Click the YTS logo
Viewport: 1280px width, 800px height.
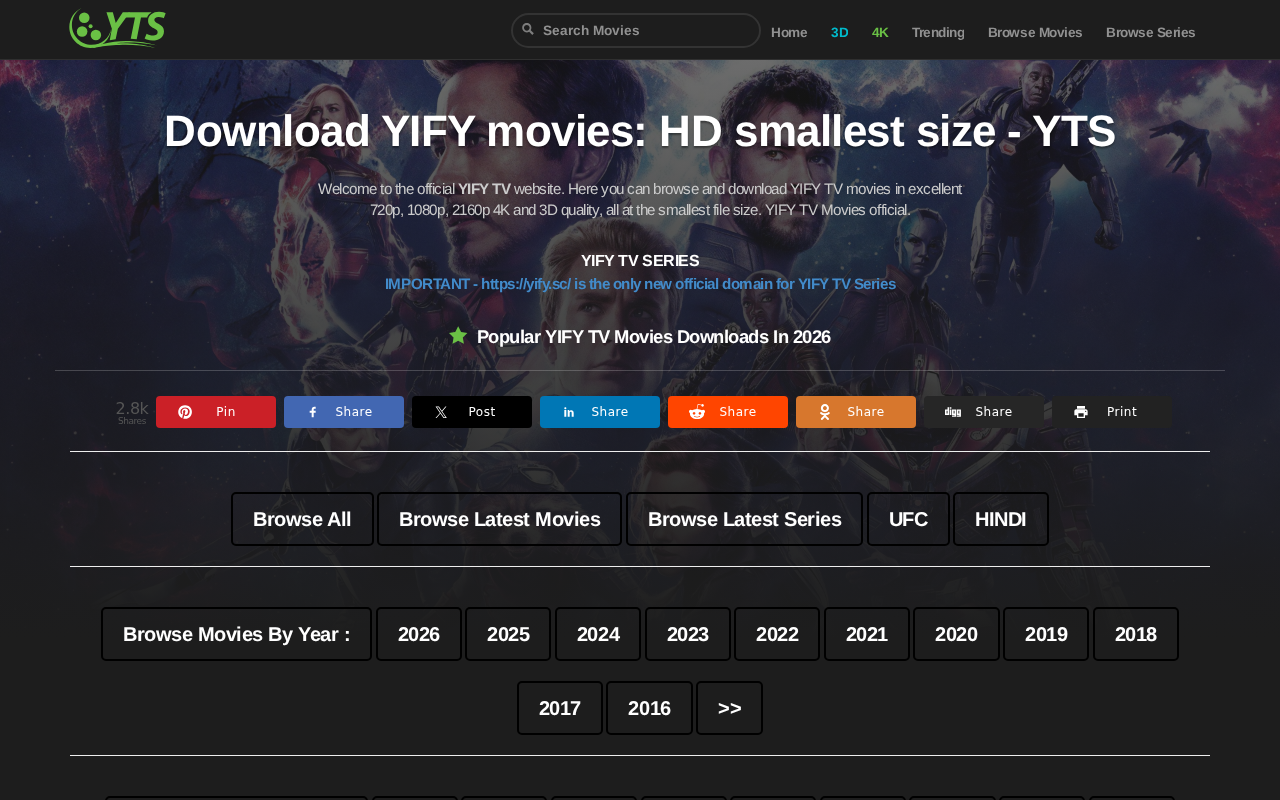coord(117,28)
